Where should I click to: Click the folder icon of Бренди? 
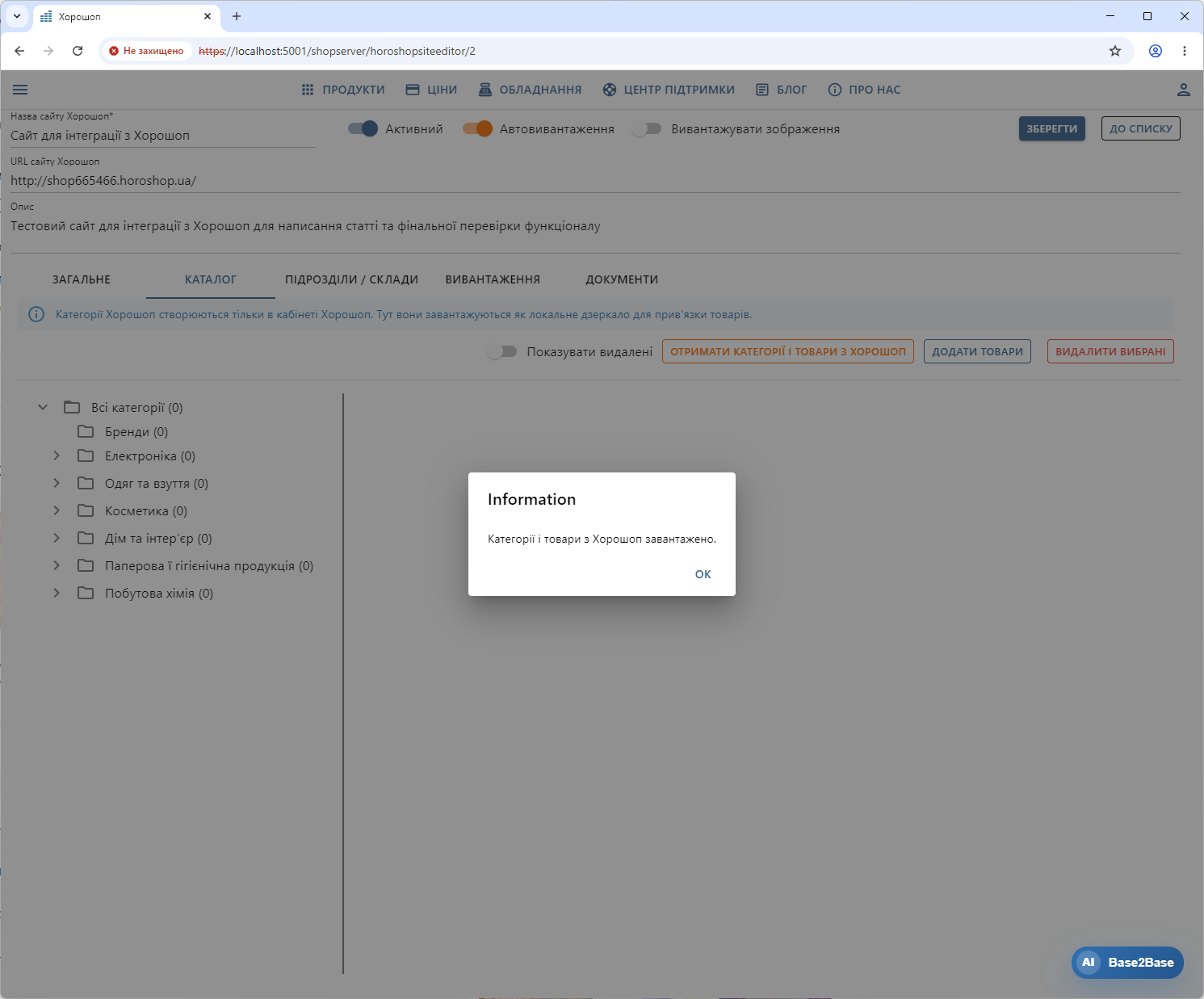pos(86,431)
